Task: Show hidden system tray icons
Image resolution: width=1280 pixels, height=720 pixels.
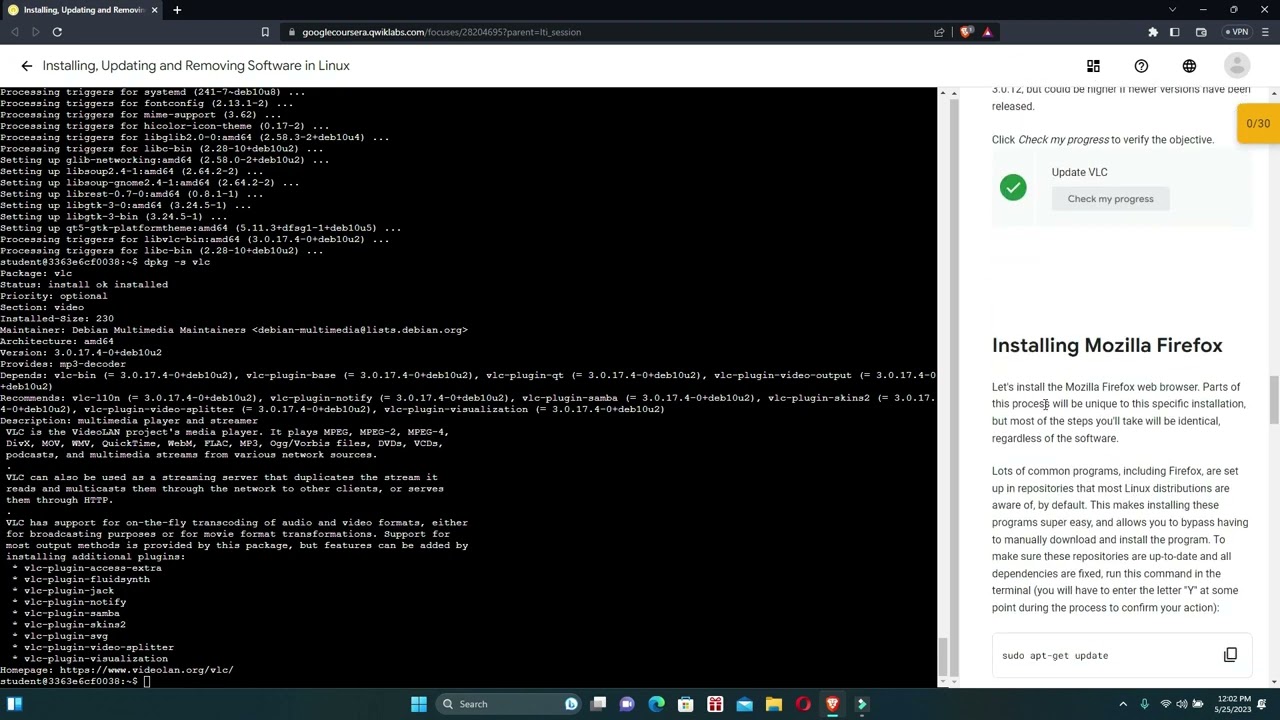Action: (1124, 704)
